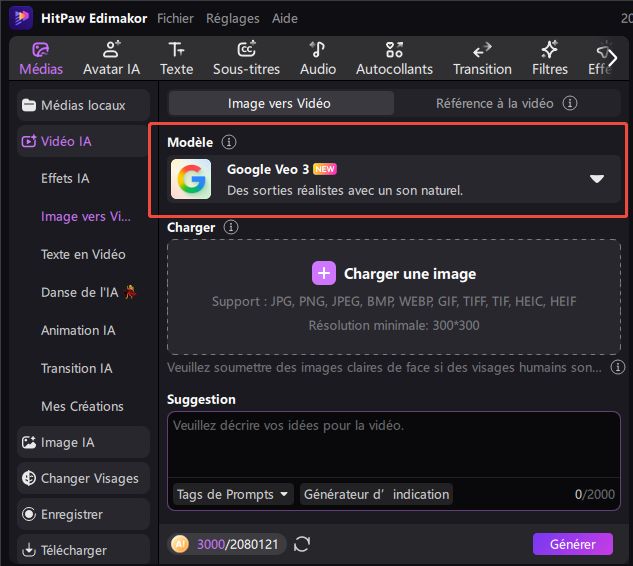Select Télécharger in sidebar
Image resolution: width=633 pixels, height=566 pixels.
84,550
